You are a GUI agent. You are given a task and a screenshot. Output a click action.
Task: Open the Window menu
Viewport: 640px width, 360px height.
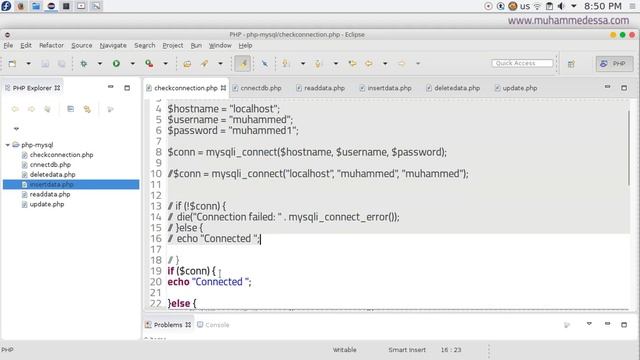point(220,45)
